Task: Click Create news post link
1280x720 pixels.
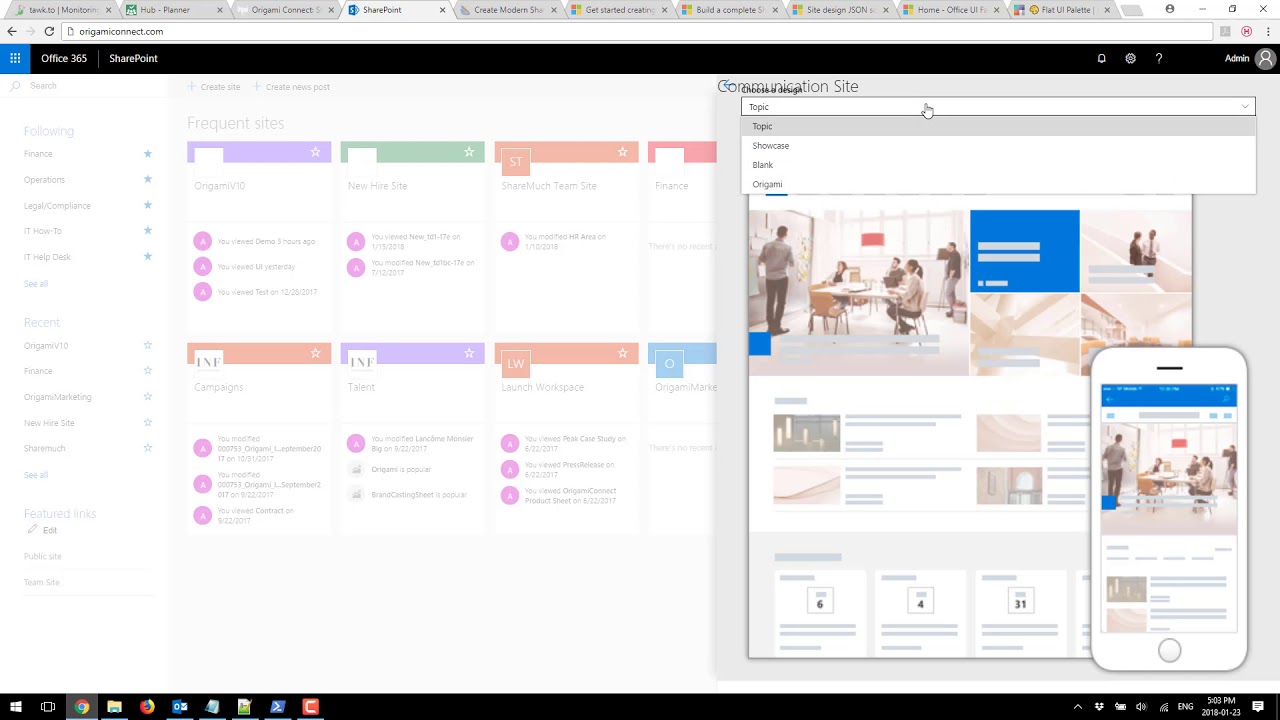Action: click(291, 87)
